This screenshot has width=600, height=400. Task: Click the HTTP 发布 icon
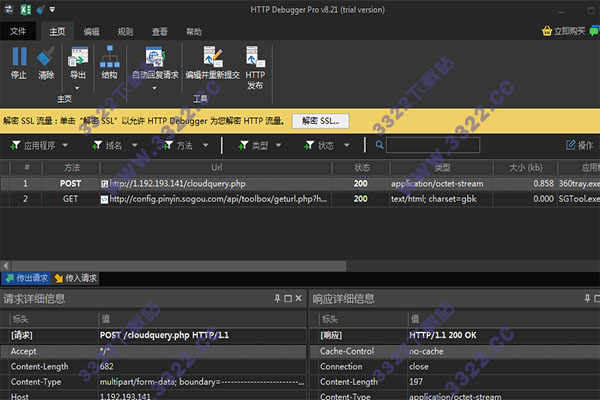[255, 57]
